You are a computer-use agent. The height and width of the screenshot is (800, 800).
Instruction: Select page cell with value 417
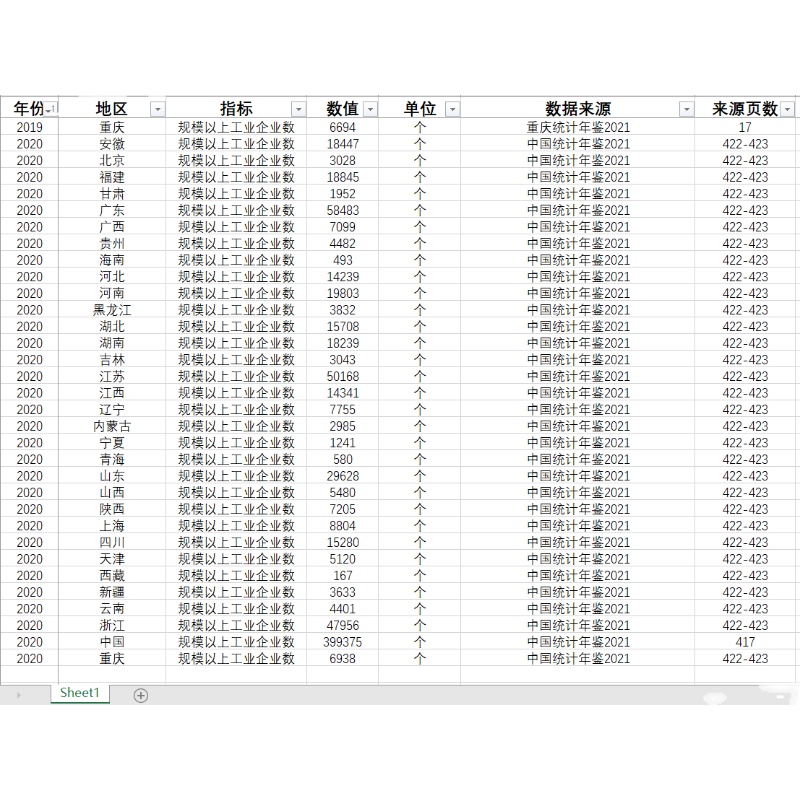[x=745, y=641]
